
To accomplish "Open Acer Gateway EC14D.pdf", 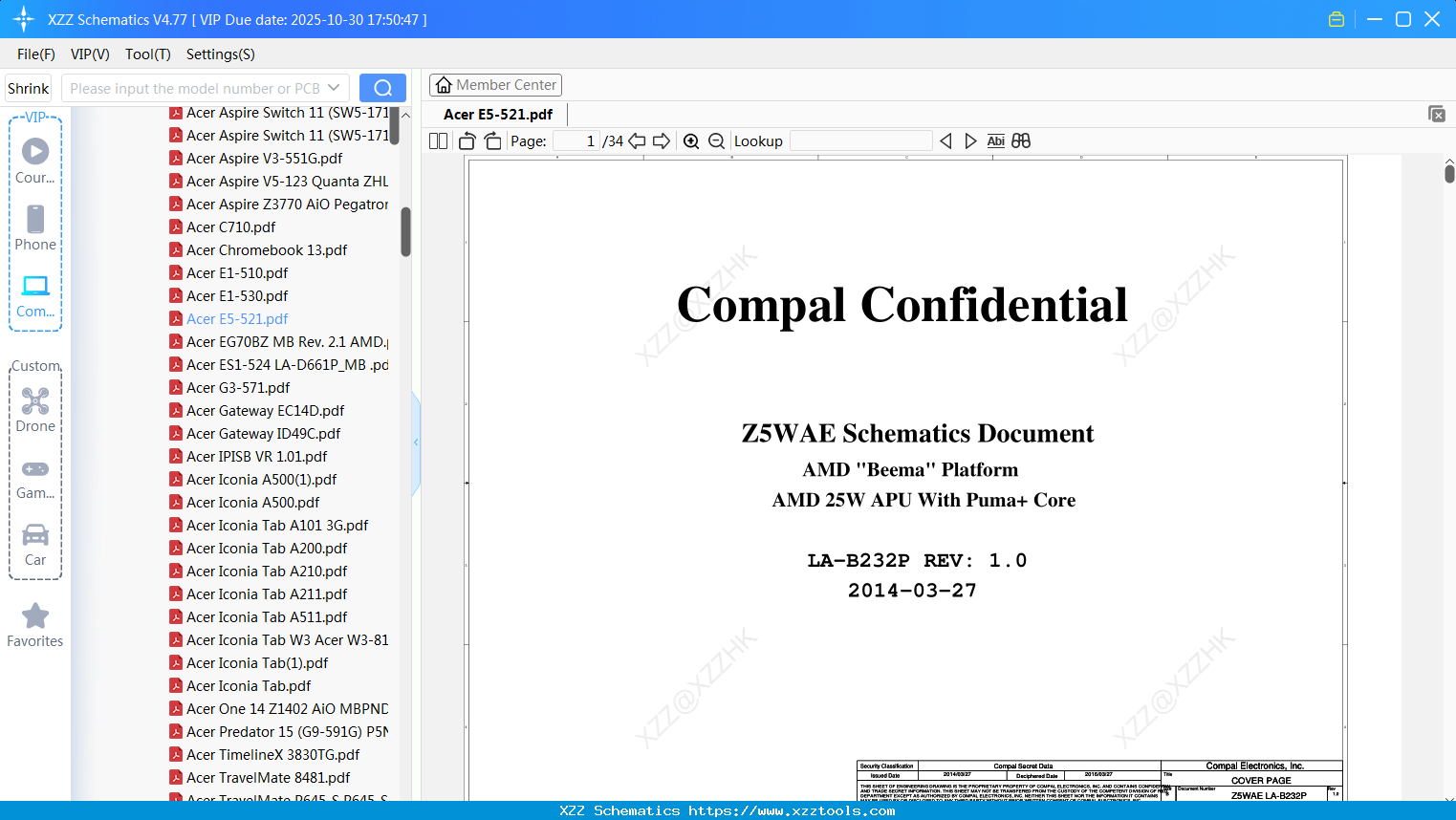I will pos(257,411).
